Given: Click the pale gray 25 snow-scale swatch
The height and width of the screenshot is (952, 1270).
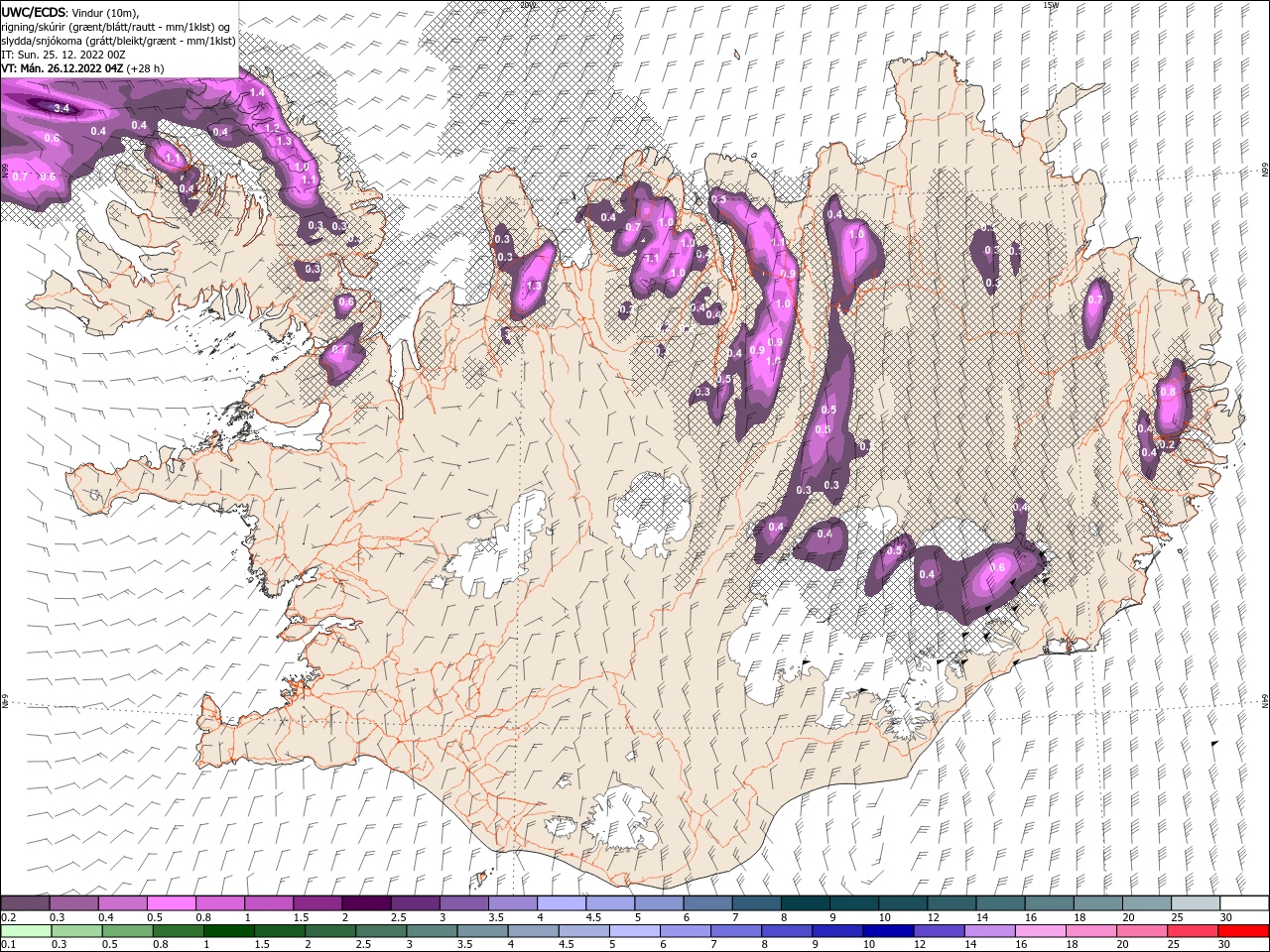Looking at the screenshot, I should [x=1197, y=903].
